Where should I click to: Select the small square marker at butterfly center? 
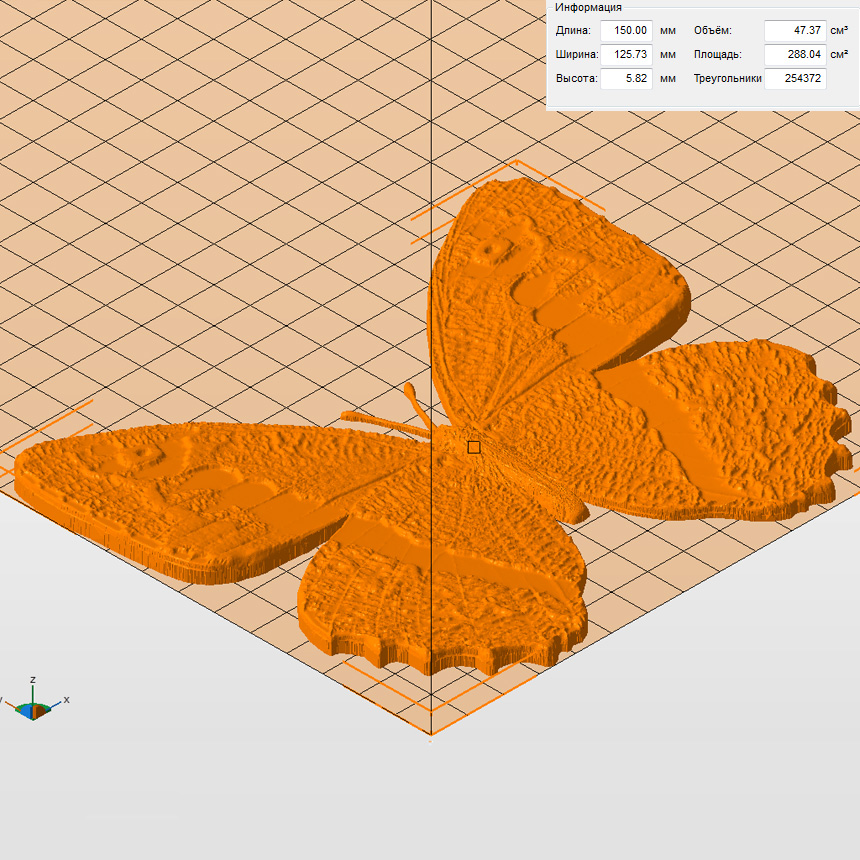(x=474, y=447)
